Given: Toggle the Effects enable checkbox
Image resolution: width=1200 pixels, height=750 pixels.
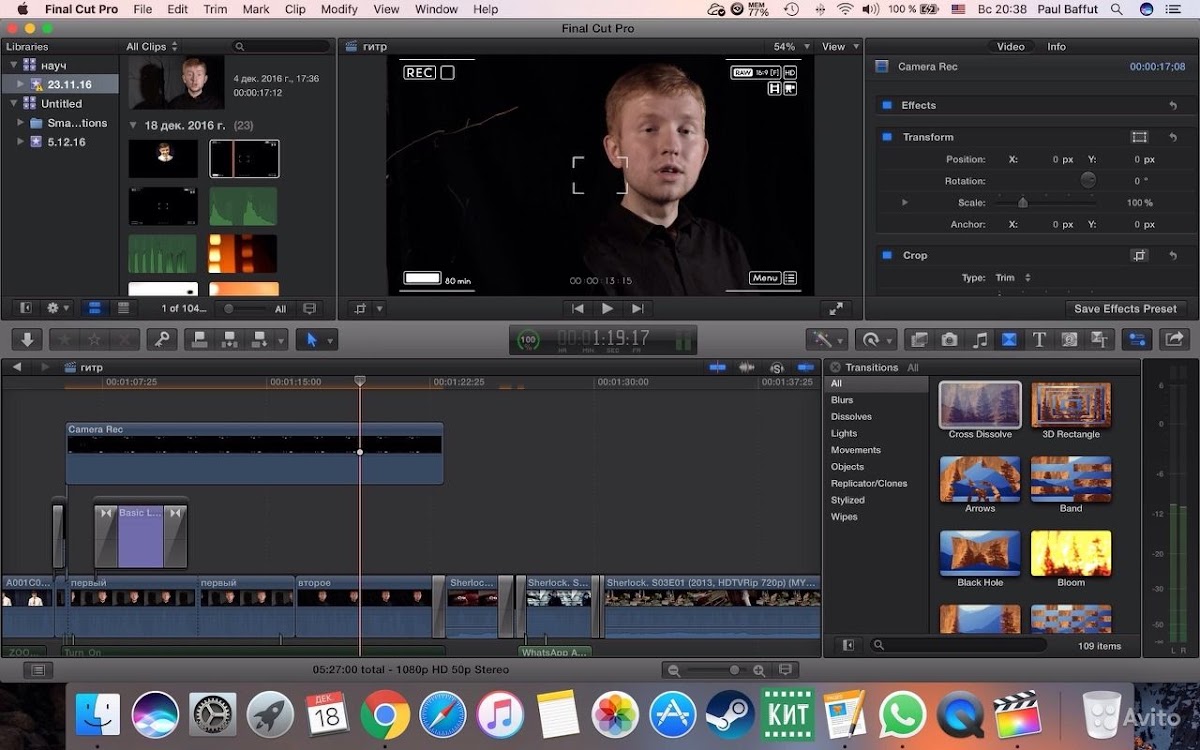Looking at the screenshot, I should (x=885, y=105).
